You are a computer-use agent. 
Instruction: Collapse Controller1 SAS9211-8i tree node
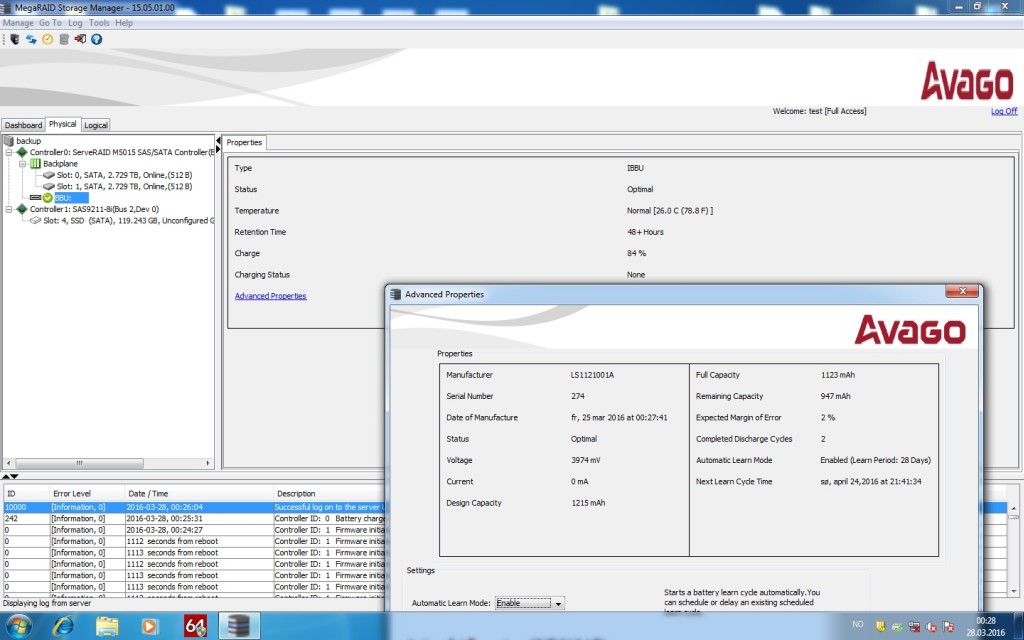(9, 209)
